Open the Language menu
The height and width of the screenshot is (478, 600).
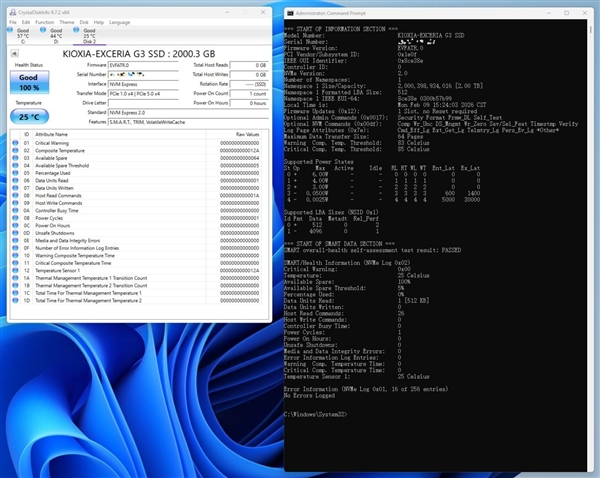point(119,20)
